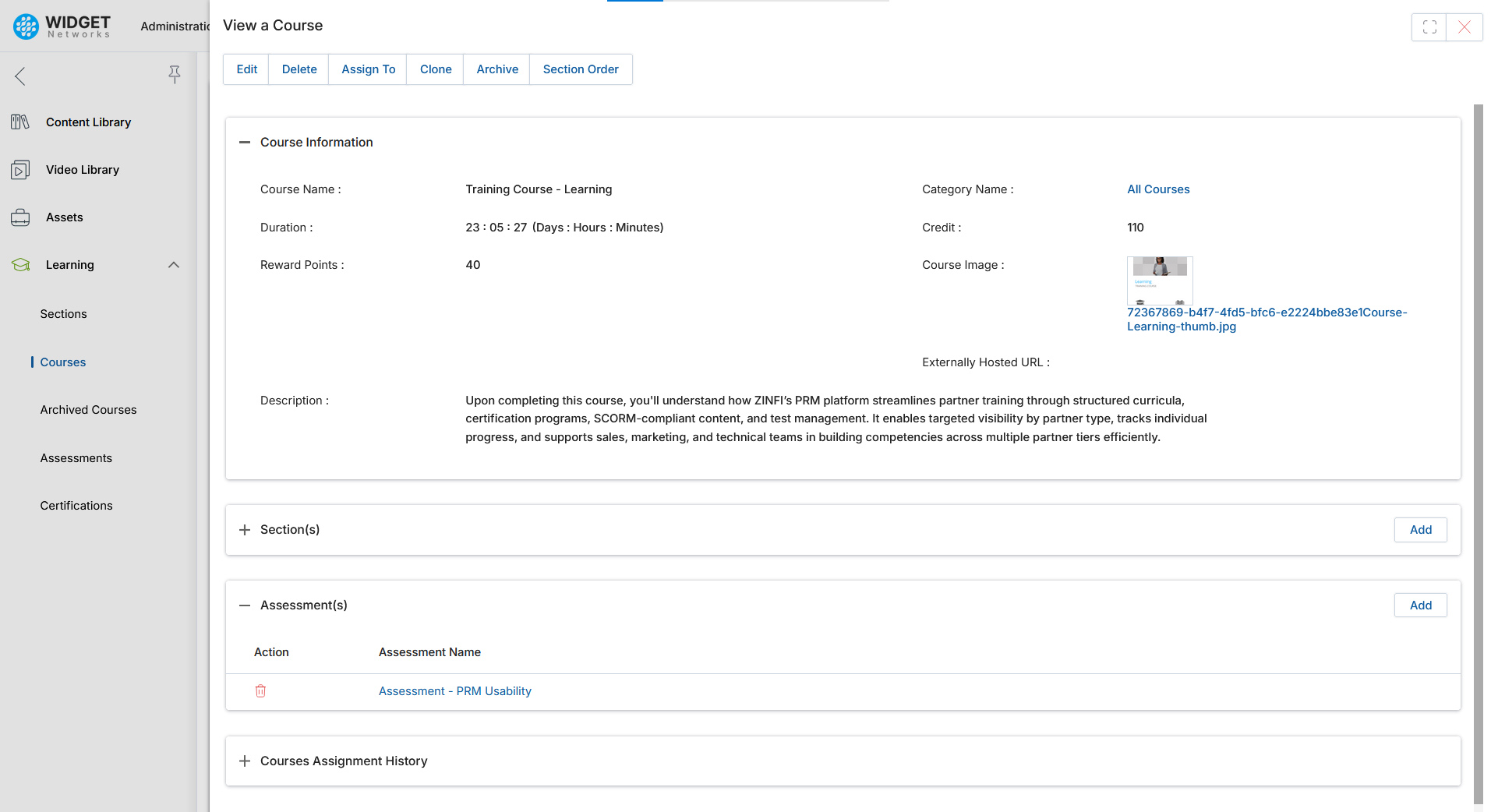This screenshot has height=812, width=1491.
Task: Click the Assign To button
Action: (x=368, y=69)
